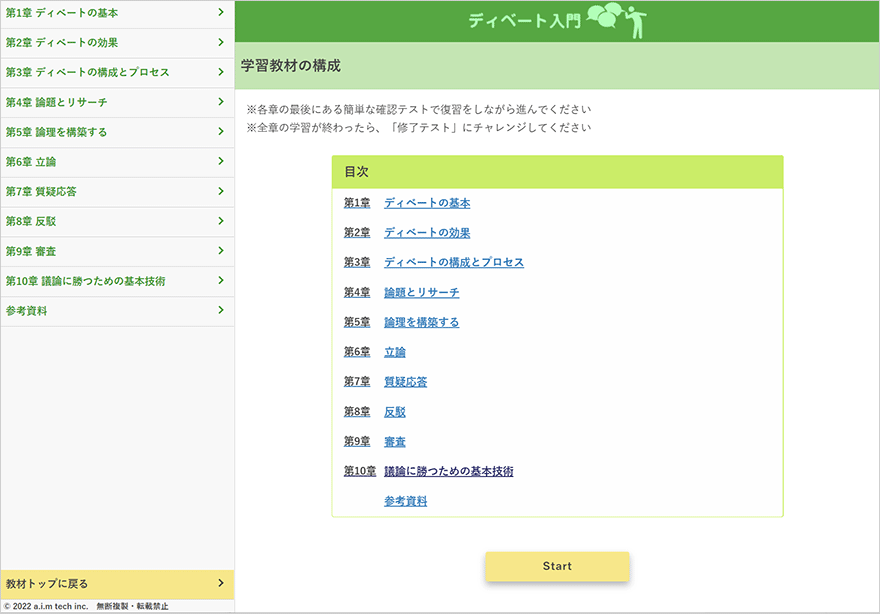Open the 審査 link in 目次
Image resolution: width=880 pixels, height=614 pixels.
click(395, 442)
